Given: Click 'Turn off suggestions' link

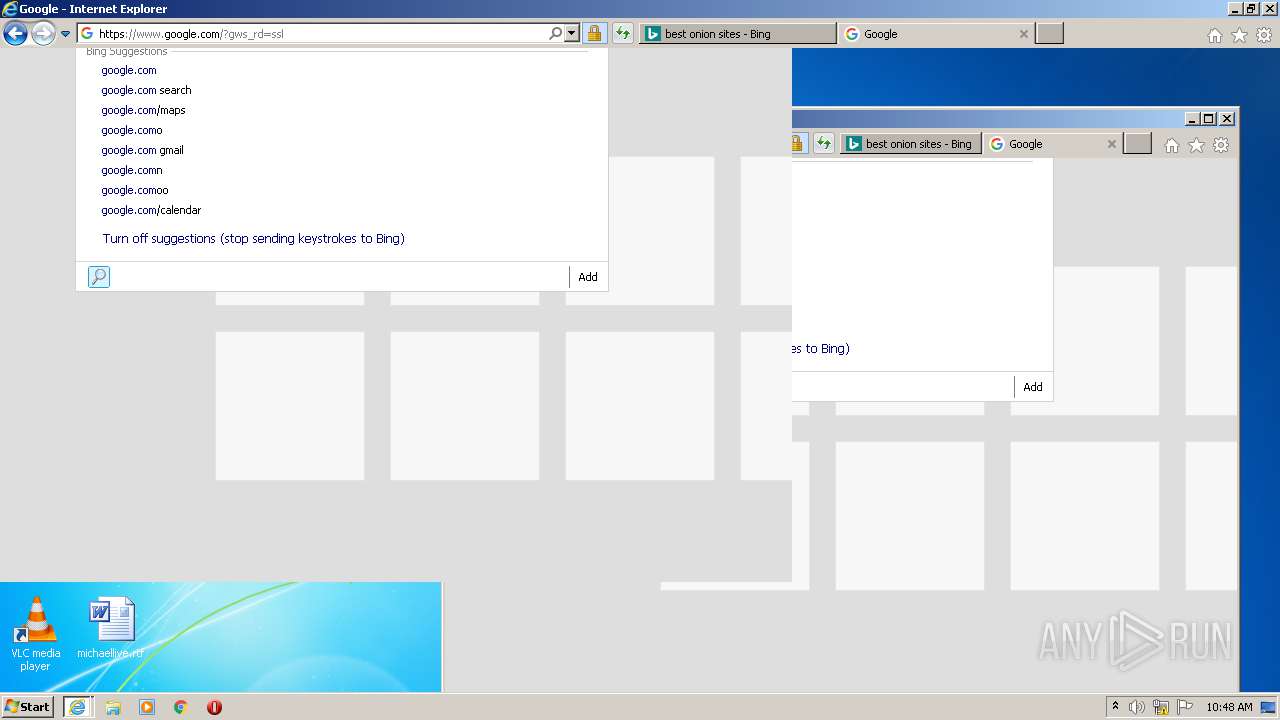Looking at the screenshot, I should pyautogui.click(x=253, y=239).
